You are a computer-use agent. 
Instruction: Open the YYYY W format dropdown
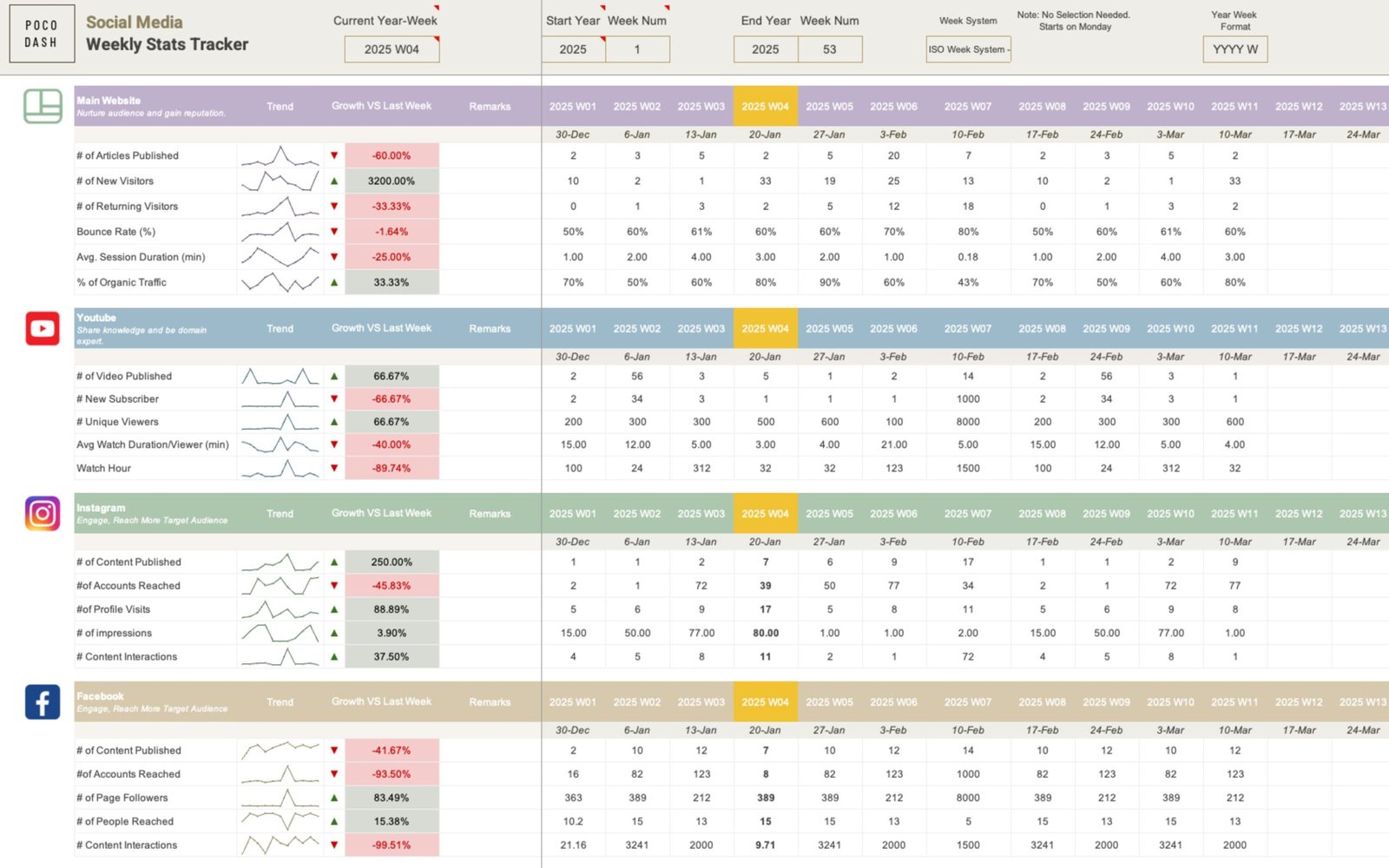(1234, 49)
